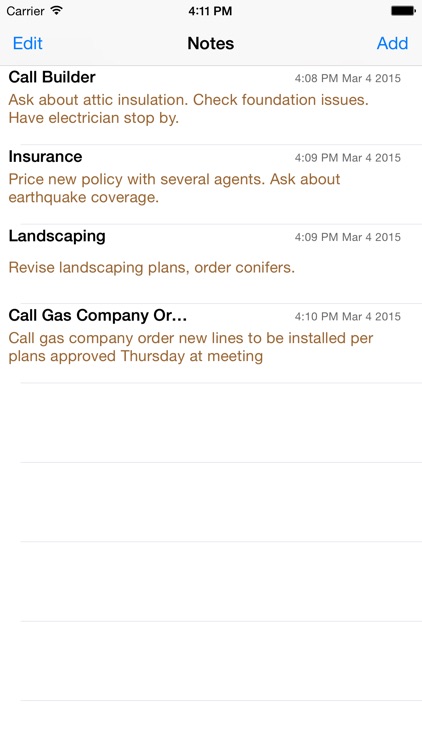422x750 pixels.
Task: Click the earthquake coverage note text
Action: pyautogui.click(x=174, y=188)
